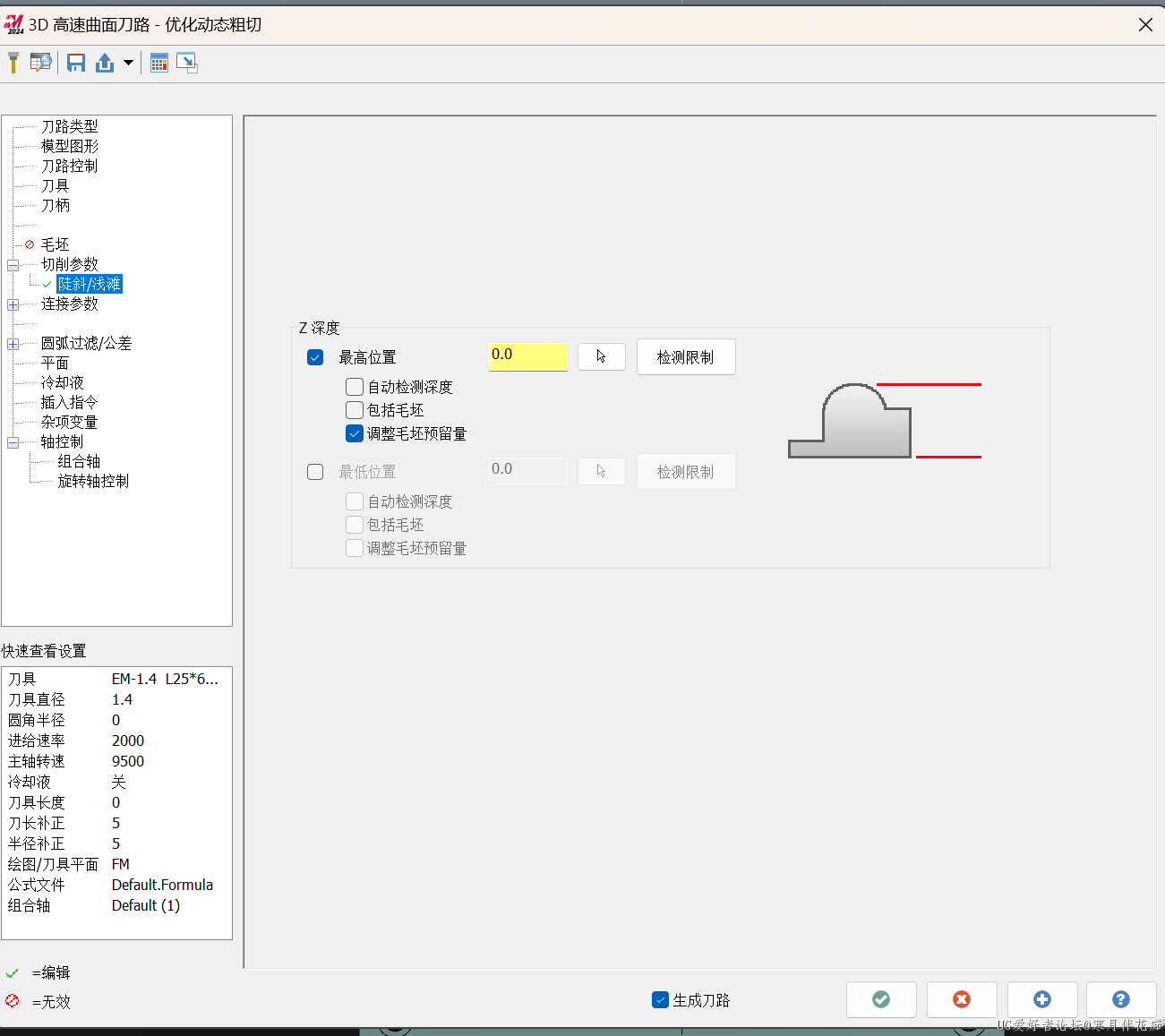
Task: Click the 组合轴 value Default (1)
Action: pyautogui.click(x=146, y=905)
